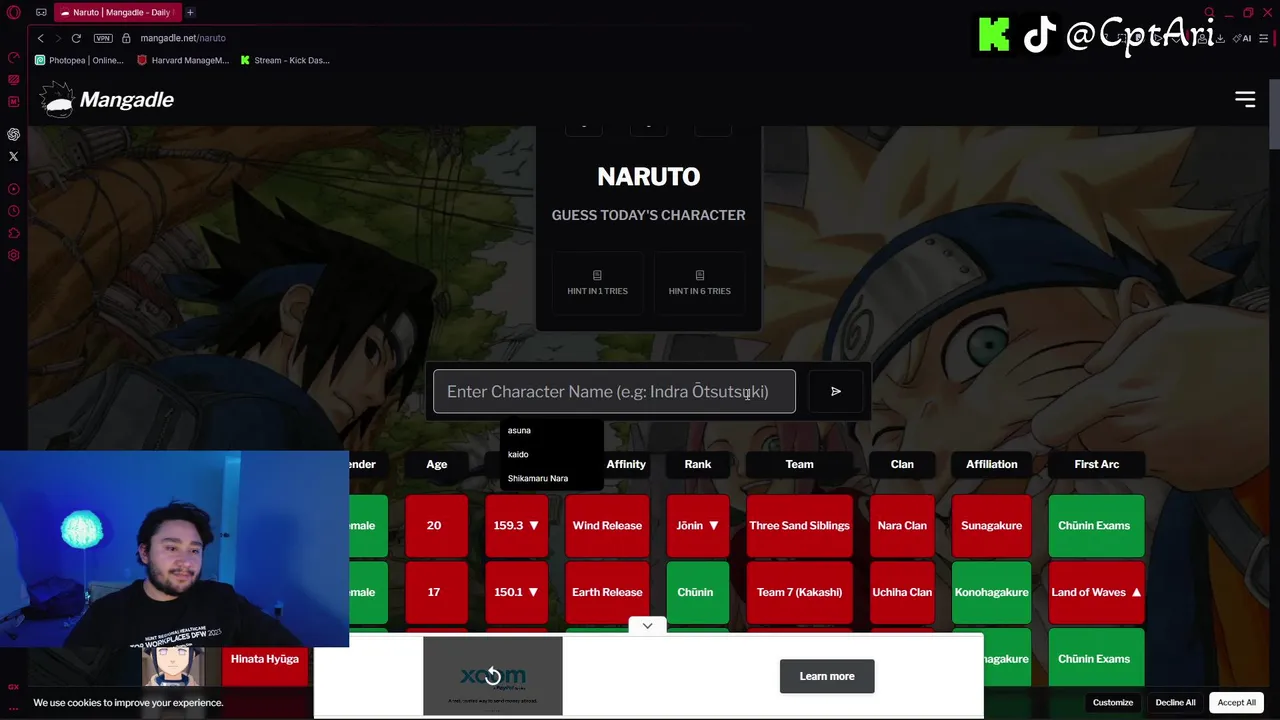Viewport: 1280px width, 720px height.
Task: Click the Hinata Hyūga guess label
Action: (265, 659)
